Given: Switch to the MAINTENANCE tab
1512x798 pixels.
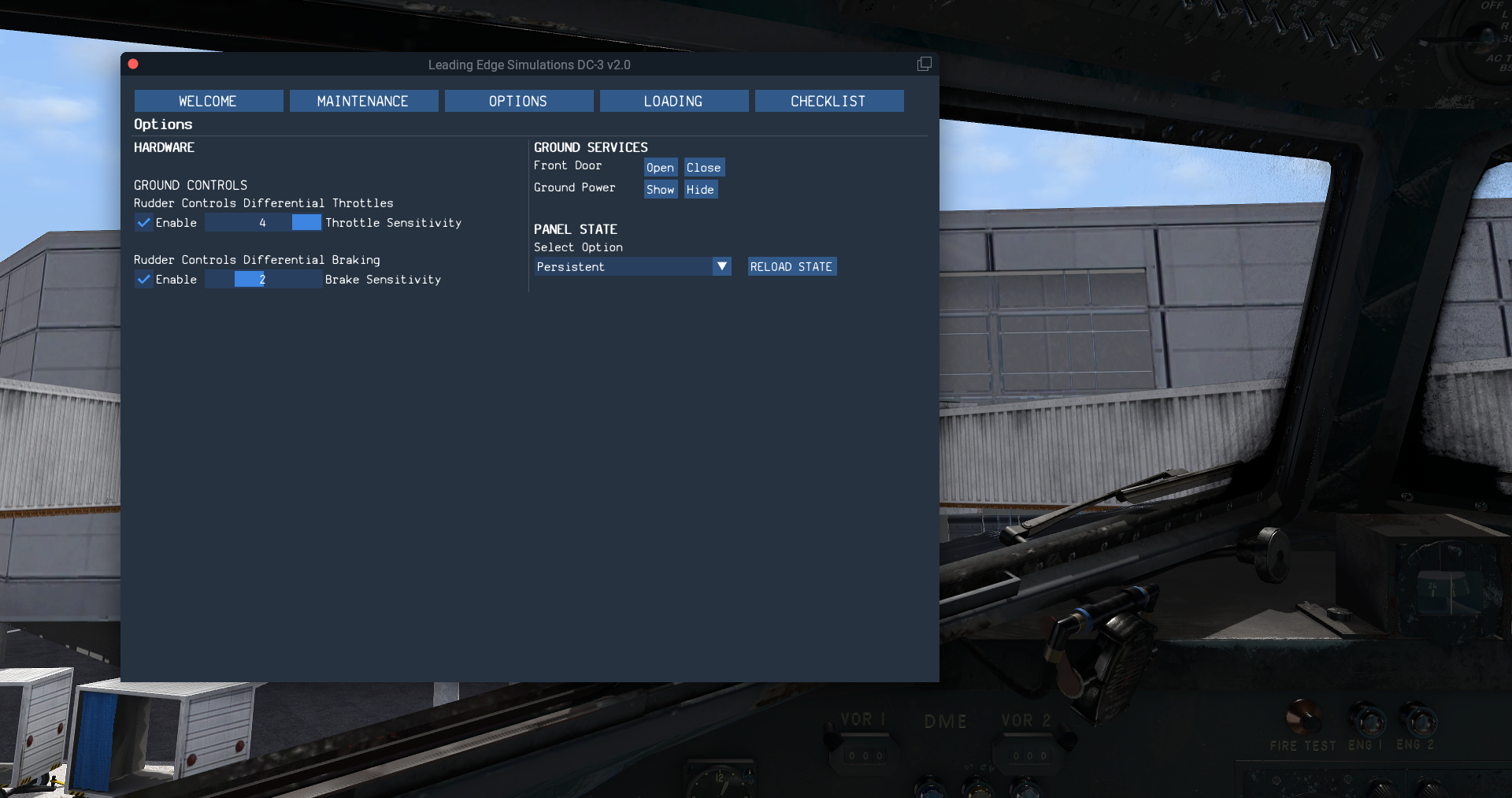Looking at the screenshot, I should tap(363, 101).
